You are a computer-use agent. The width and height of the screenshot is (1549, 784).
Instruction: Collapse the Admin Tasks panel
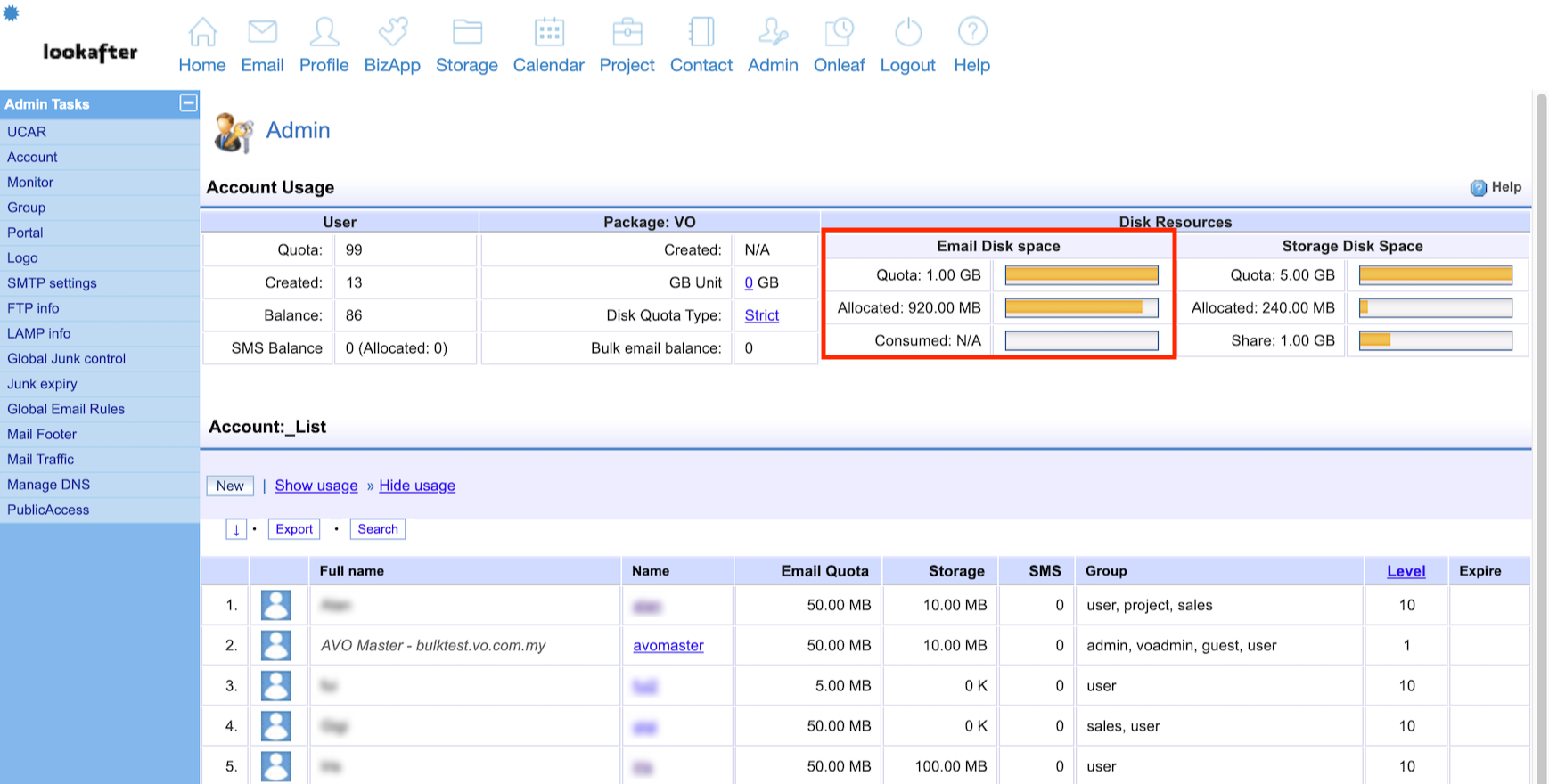(x=188, y=103)
